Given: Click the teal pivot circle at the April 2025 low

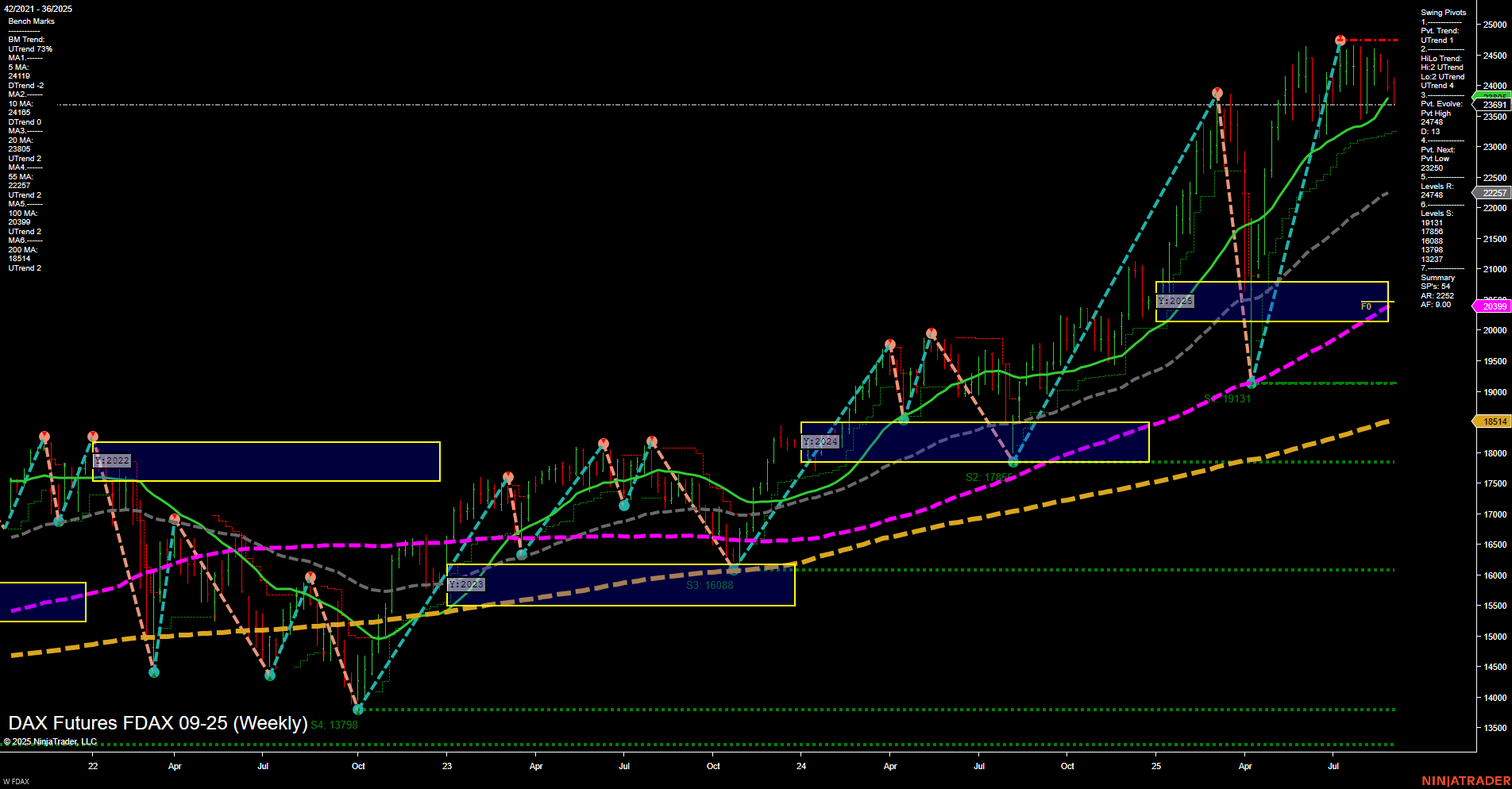Looking at the screenshot, I should pyautogui.click(x=1252, y=382).
